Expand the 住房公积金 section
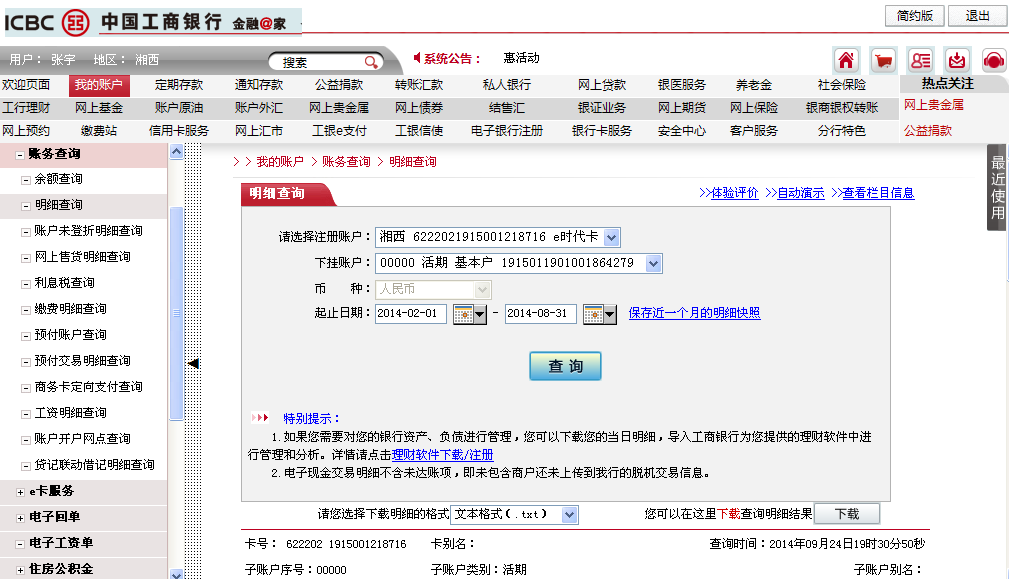Viewport: 1009px width, 579px height. coord(20,570)
